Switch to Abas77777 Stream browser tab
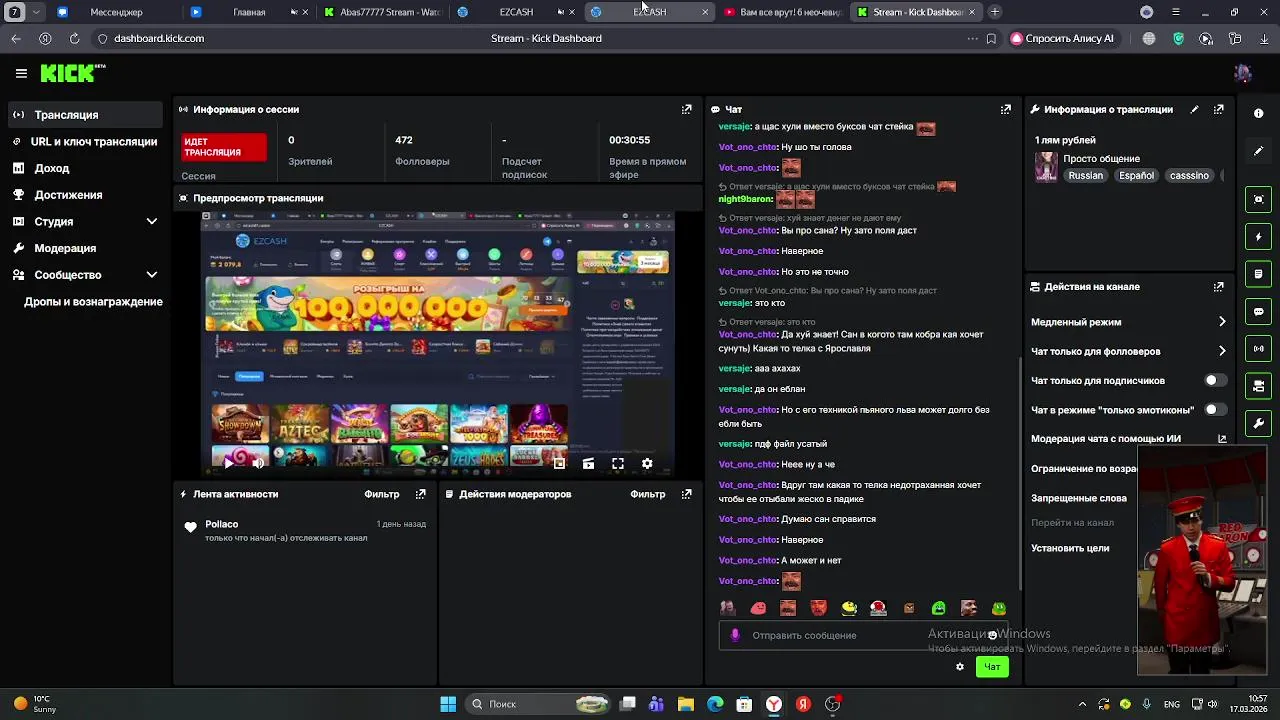The height and width of the screenshot is (720, 1280). 383,12
